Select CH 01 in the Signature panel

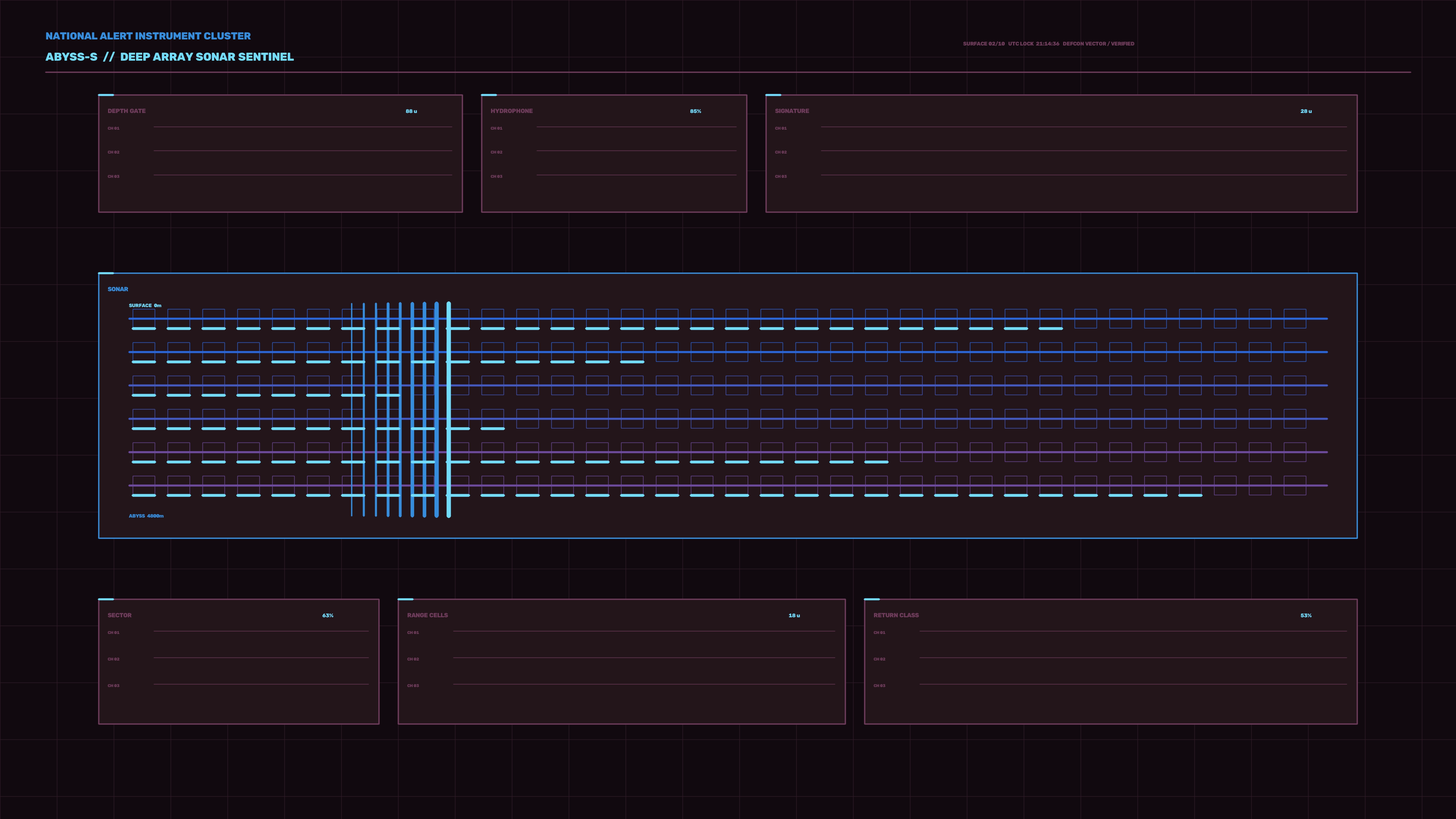tap(781, 128)
